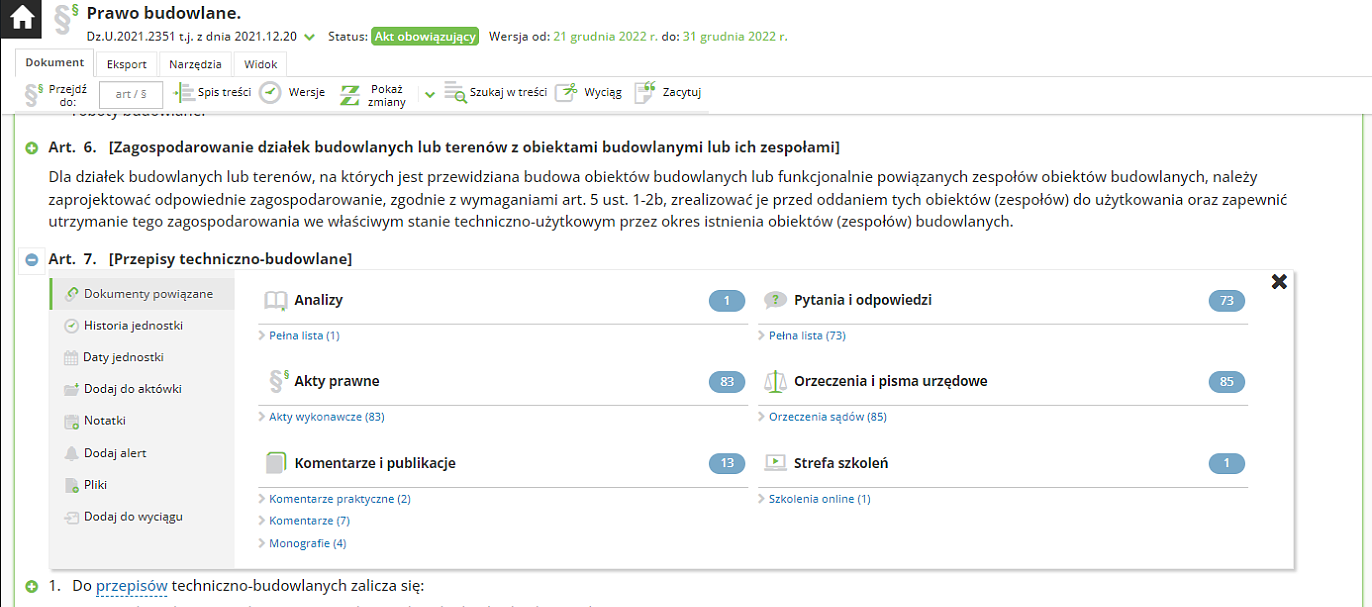Image resolution: width=1372 pixels, height=607 pixels.
Task: Click the Wyciąg extract icon
Action: click(x=567, y=93)
